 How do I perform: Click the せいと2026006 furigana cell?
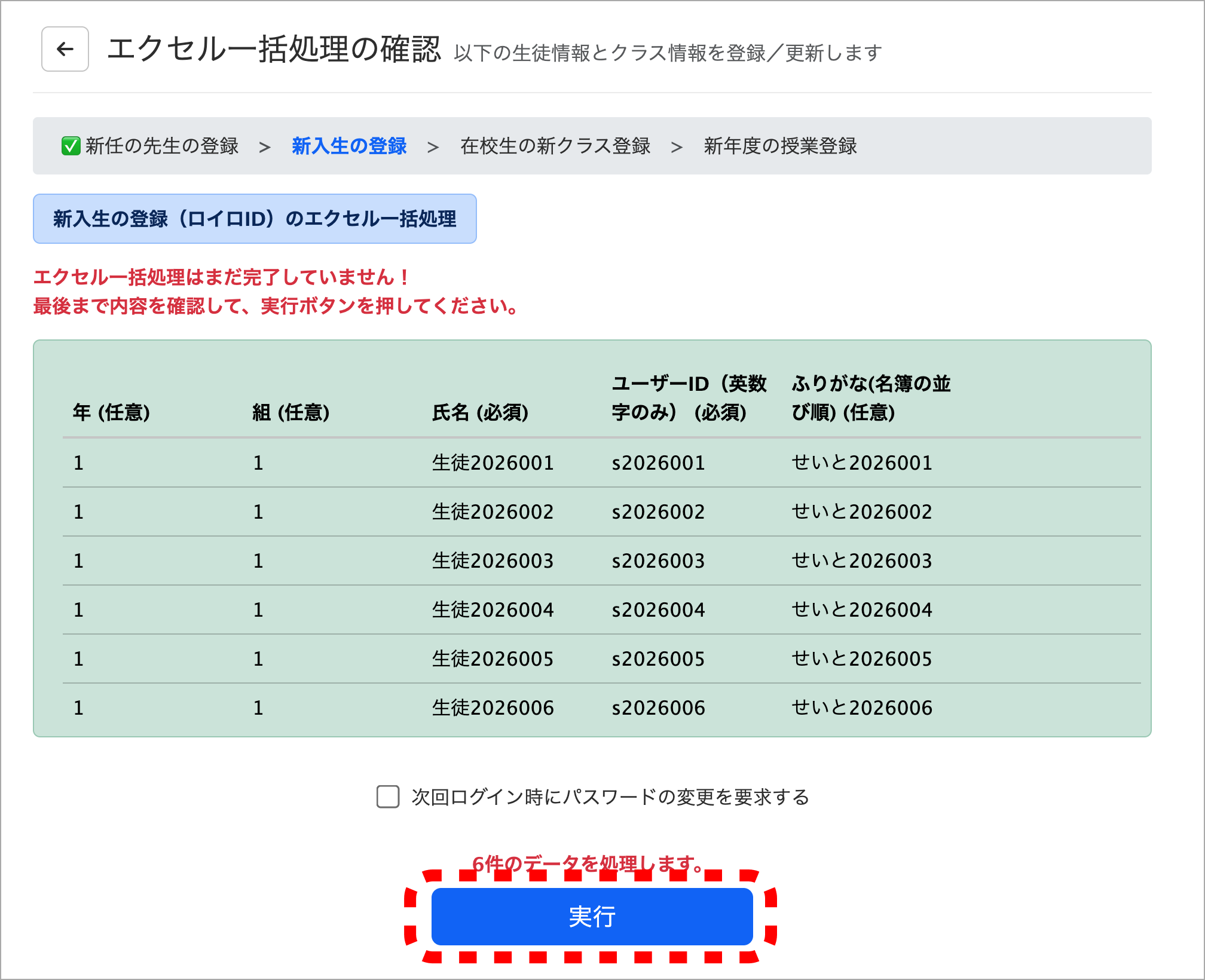[861, 708]
